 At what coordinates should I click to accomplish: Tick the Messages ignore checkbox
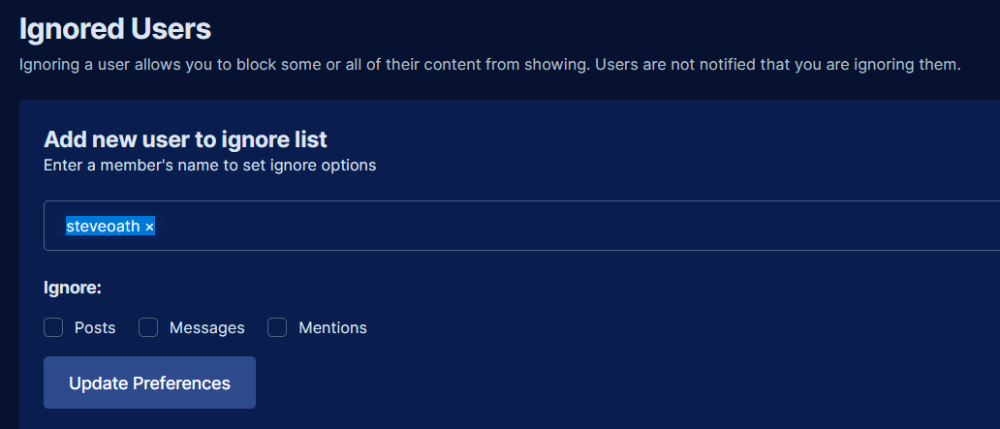[148, 328]
